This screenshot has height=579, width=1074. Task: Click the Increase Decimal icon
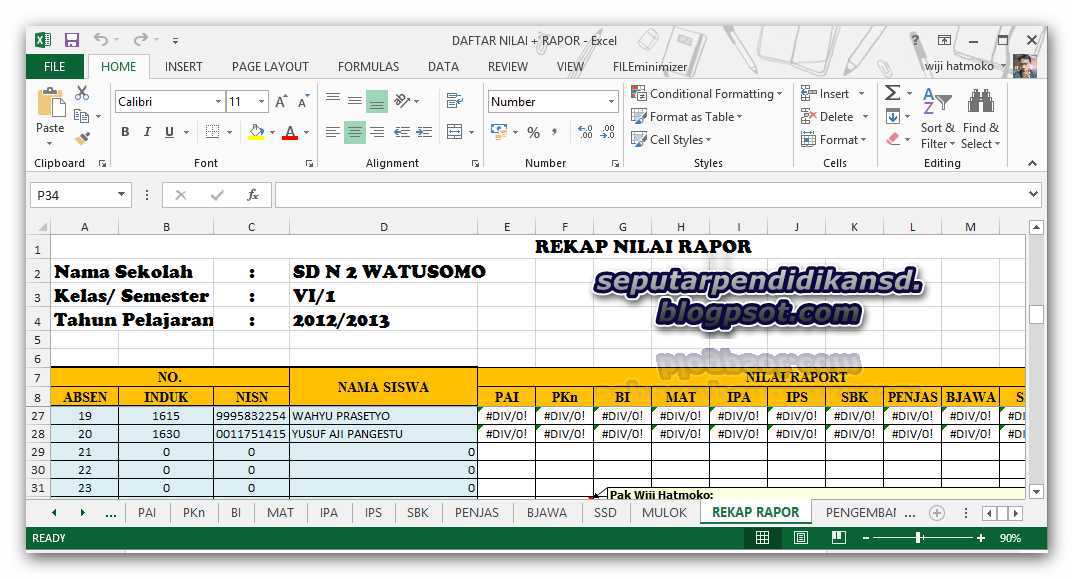[x=583, y=133]
